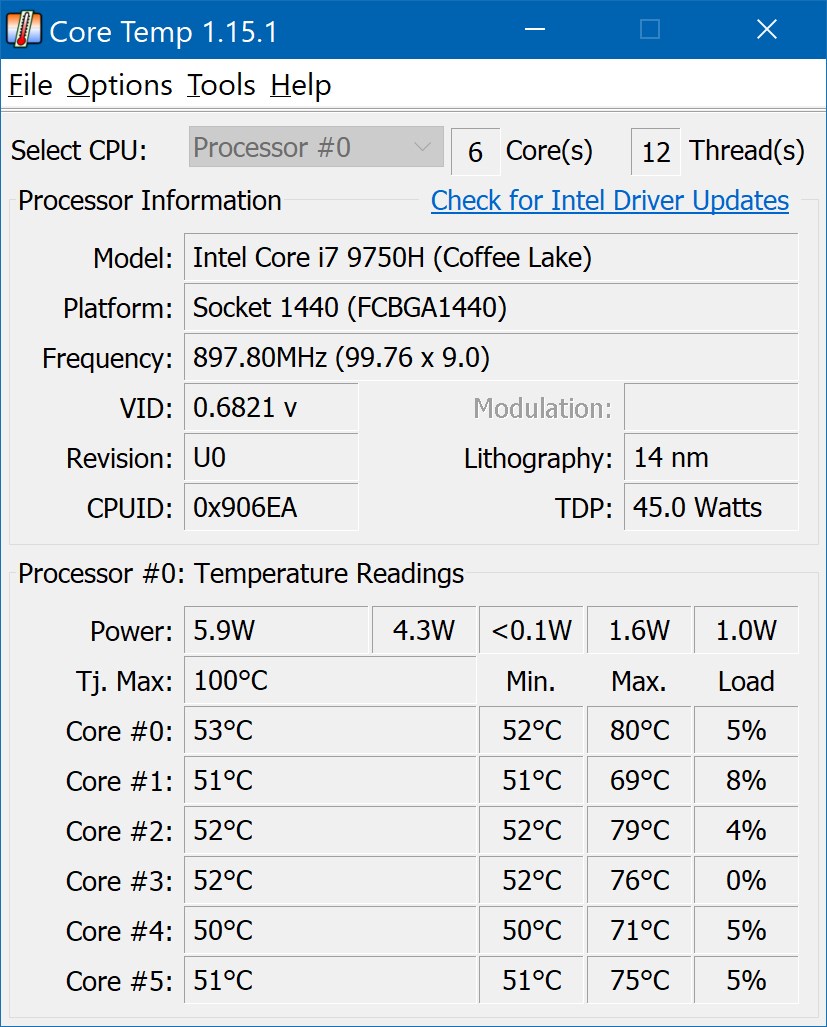Click the Min. column header
Screen dimensions: 827x1027
pos(531,681)
